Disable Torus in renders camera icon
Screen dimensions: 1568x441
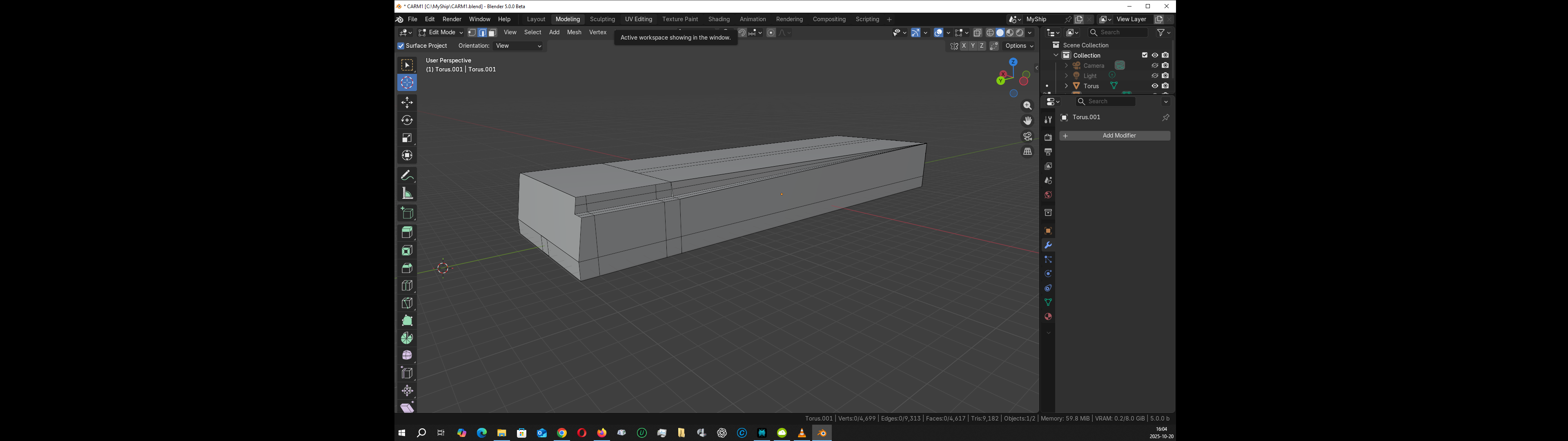tap(1165, 86)
